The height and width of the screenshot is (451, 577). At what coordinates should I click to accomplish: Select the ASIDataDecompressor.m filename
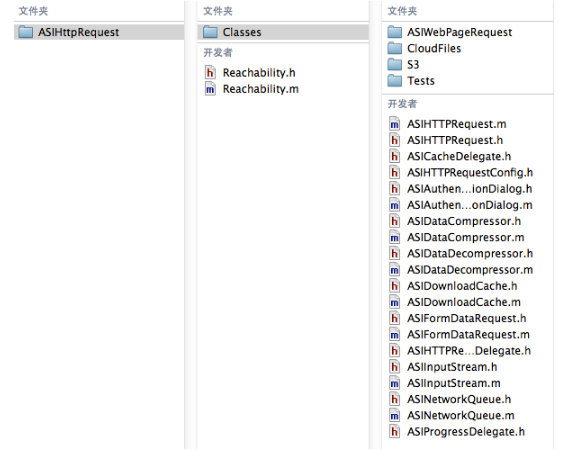pos(470,270)
